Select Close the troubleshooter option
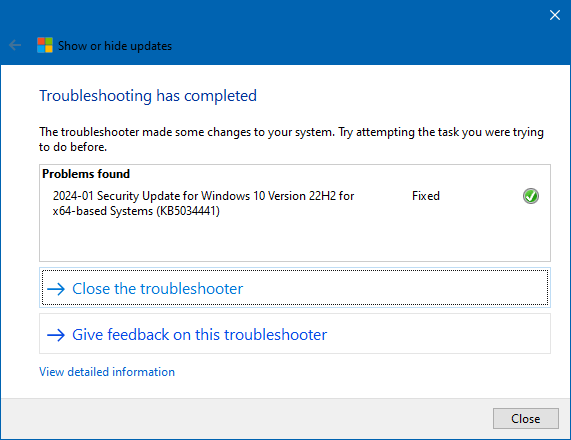Image resolution: width=571 pixels, height=440 pixels. [x=295, y=288]
